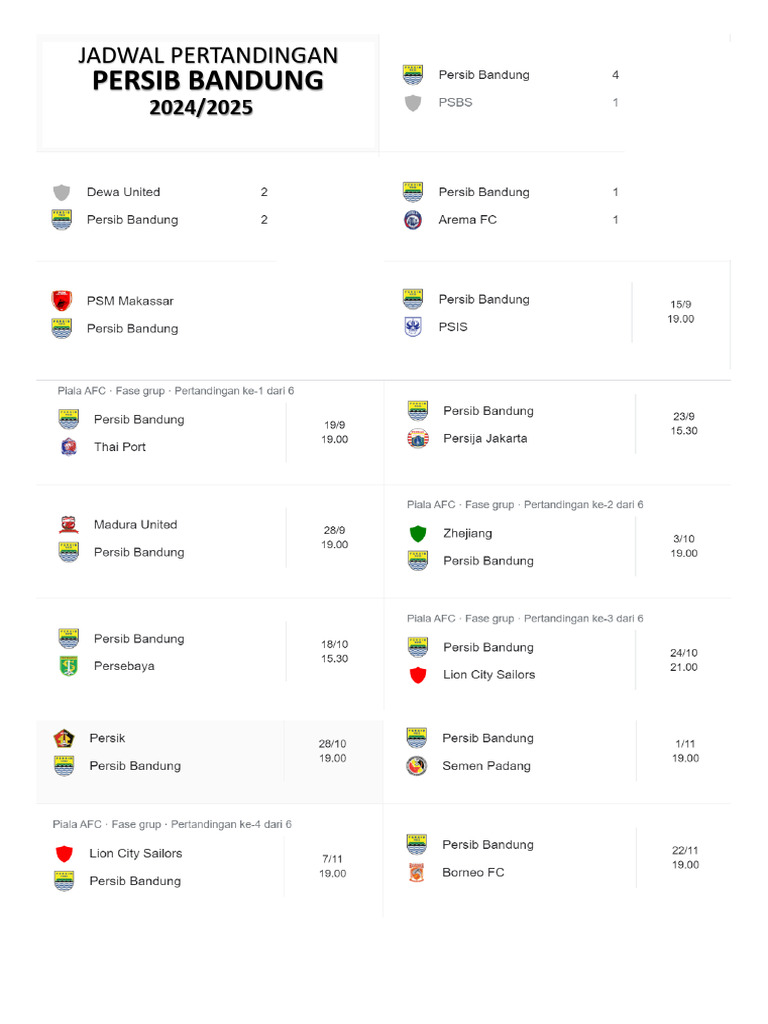This screenshot has height=1024, width=768.
Task: Click Zhejiang's green shield icon
Action: click(418, 534)
